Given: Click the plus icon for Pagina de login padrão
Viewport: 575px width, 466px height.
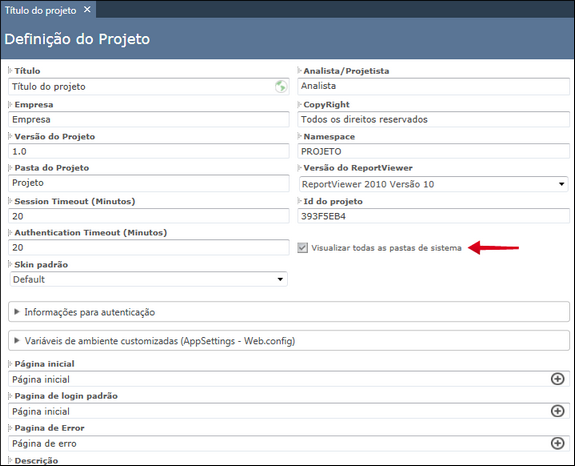Looking at the screenshot, I should (x=557, y=411).
